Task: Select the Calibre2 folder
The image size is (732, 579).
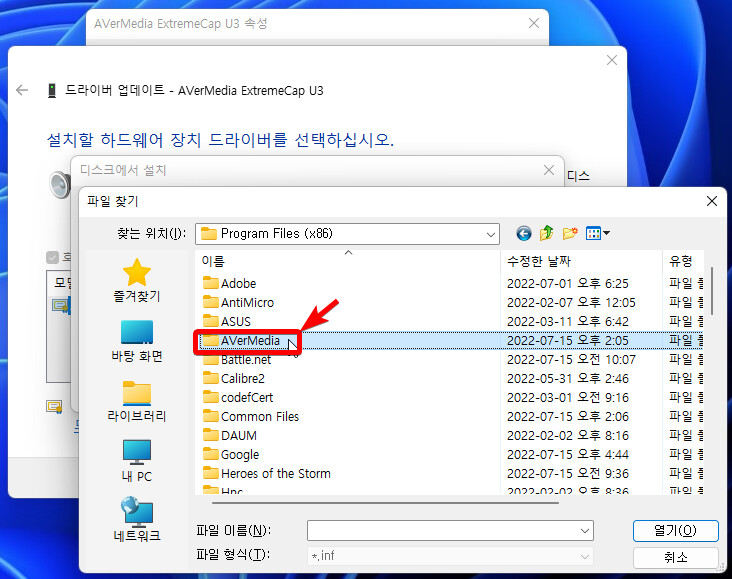Action: (x=233, y=379)
